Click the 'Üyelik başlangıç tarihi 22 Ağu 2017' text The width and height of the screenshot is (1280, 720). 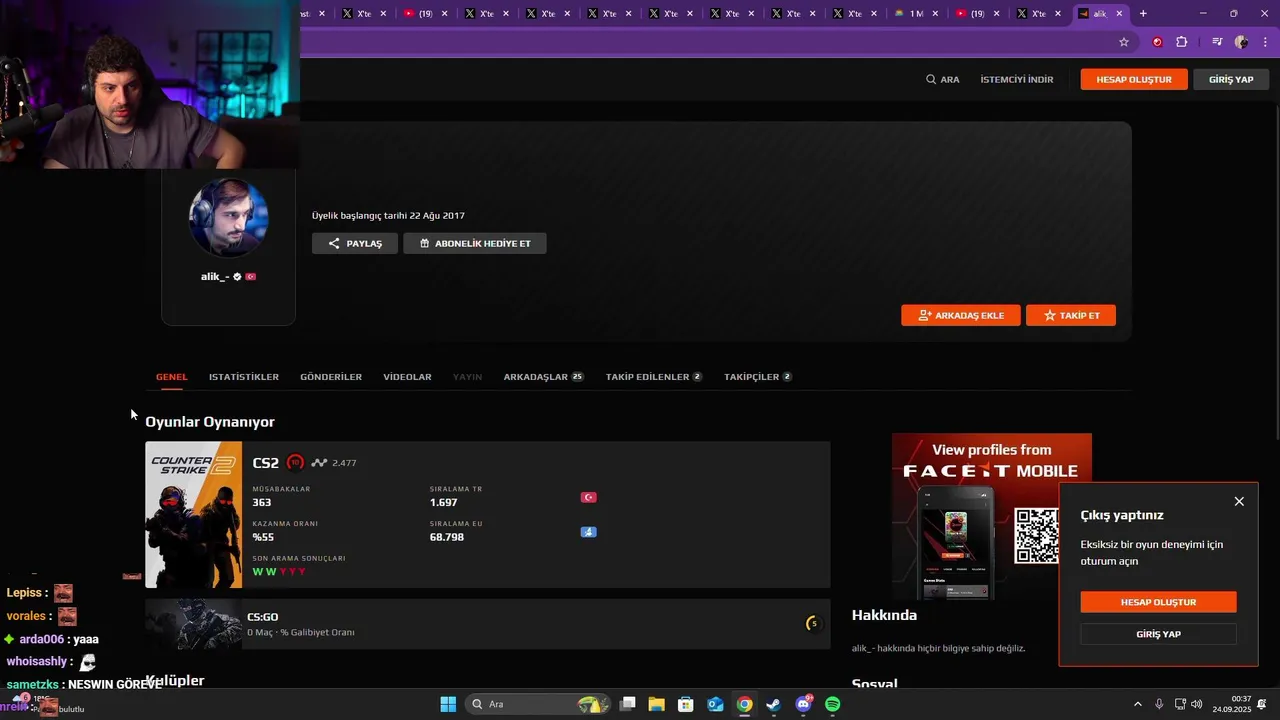pyautogui.click(x=388, y=215)
